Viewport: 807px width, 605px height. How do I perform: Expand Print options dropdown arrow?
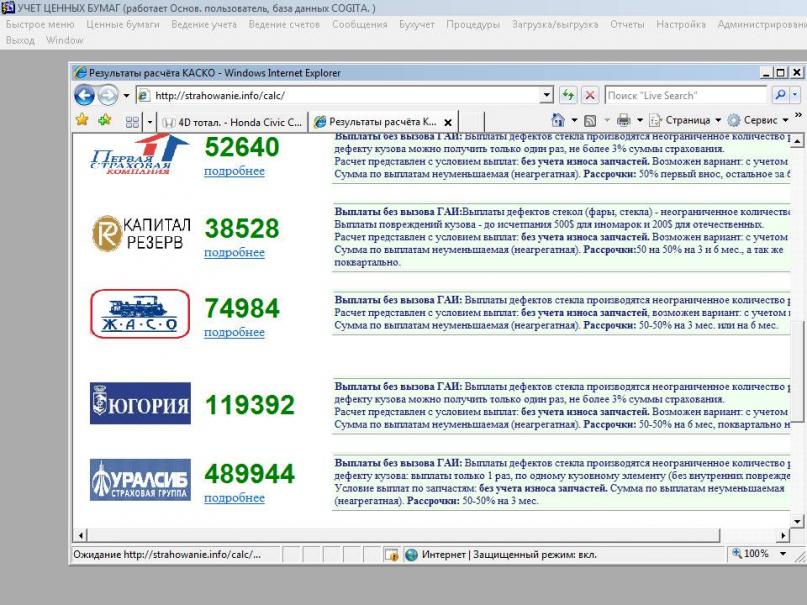tap(640, 120)
